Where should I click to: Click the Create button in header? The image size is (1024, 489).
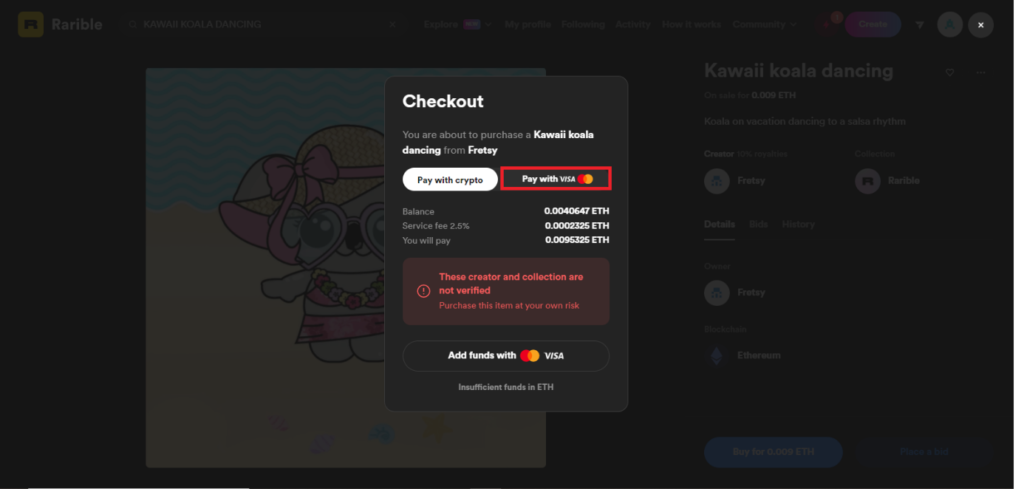pos(872,25)
